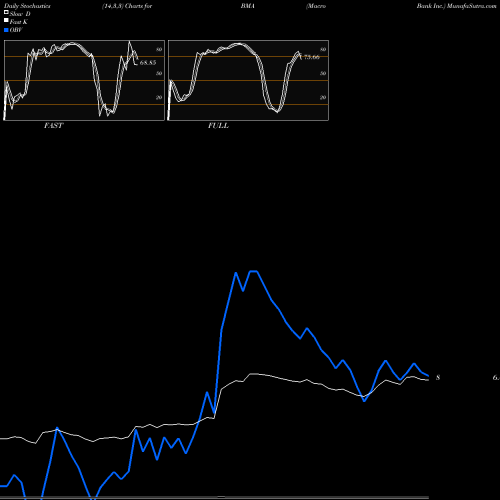Click the 50 axis label in FAST chart
Screen dimensions: 500x500
click(159, 73)
